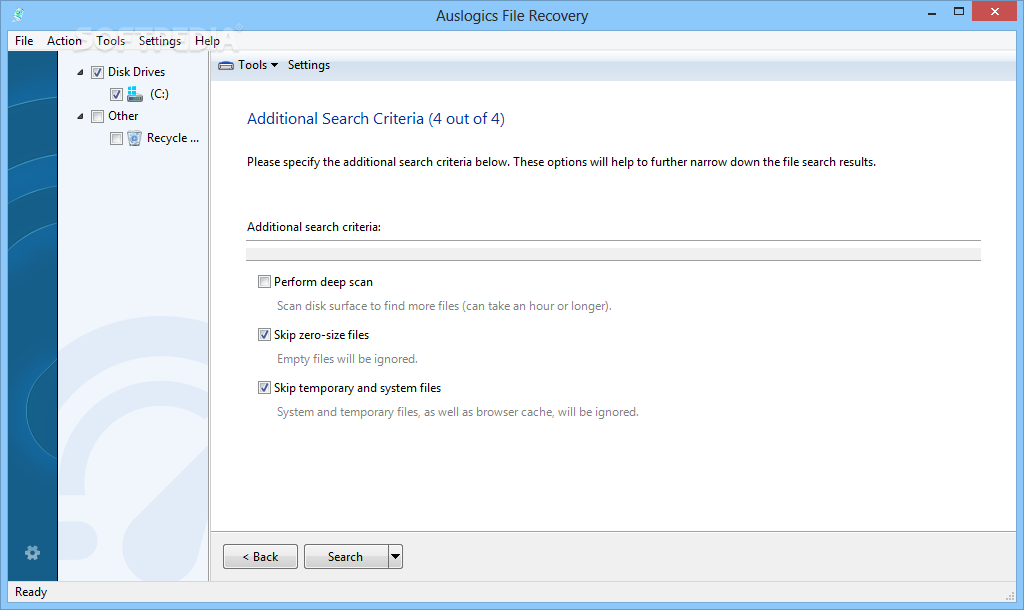This screenshot has height=610, width=1024.
Task: Click the 'Scan disk surface to find more files' description
Action: [444, 306]
